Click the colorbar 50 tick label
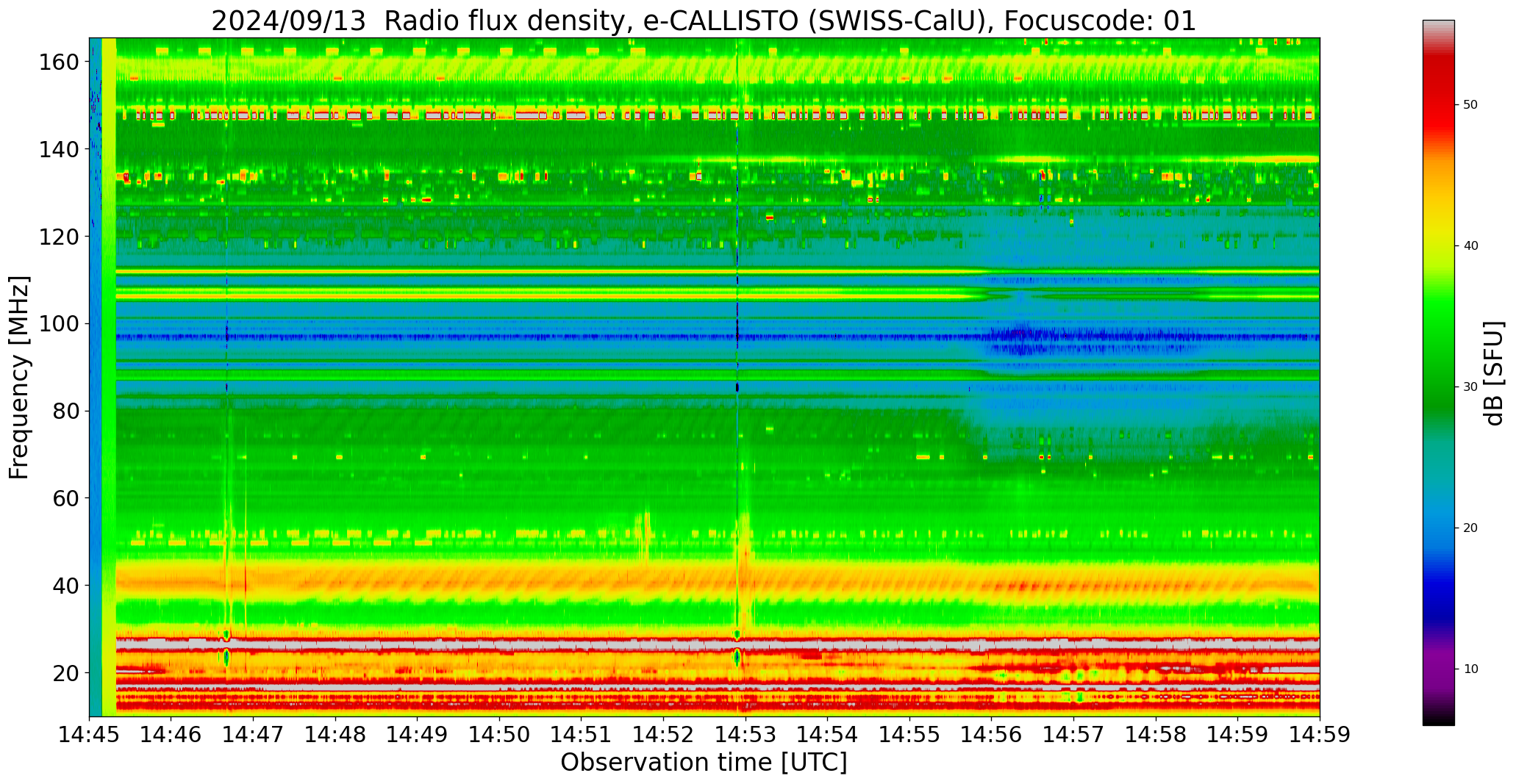This screenshot has width=1516, height=784. point(1470,105)
